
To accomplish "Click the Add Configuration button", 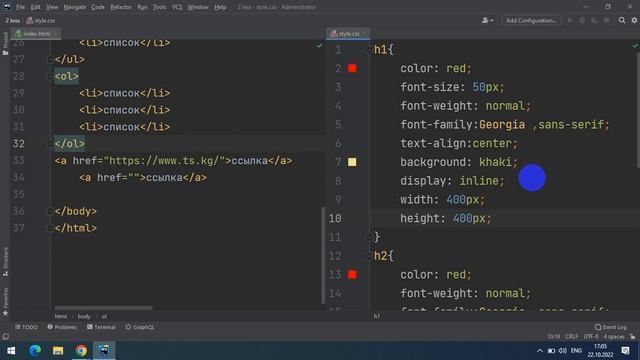I will click(x=531, y=20).
